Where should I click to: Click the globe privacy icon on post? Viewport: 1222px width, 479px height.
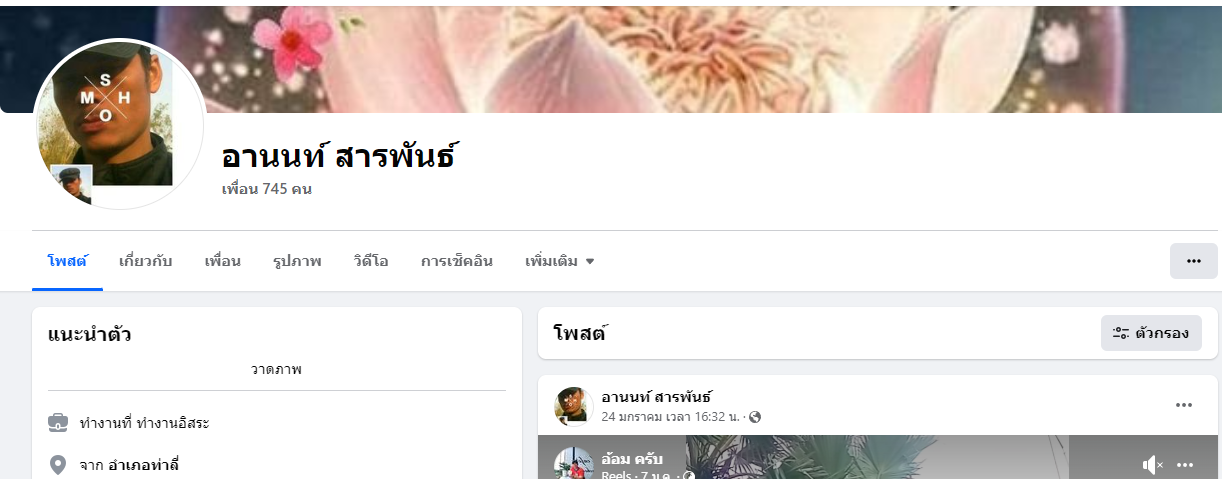tap(755, 417)
